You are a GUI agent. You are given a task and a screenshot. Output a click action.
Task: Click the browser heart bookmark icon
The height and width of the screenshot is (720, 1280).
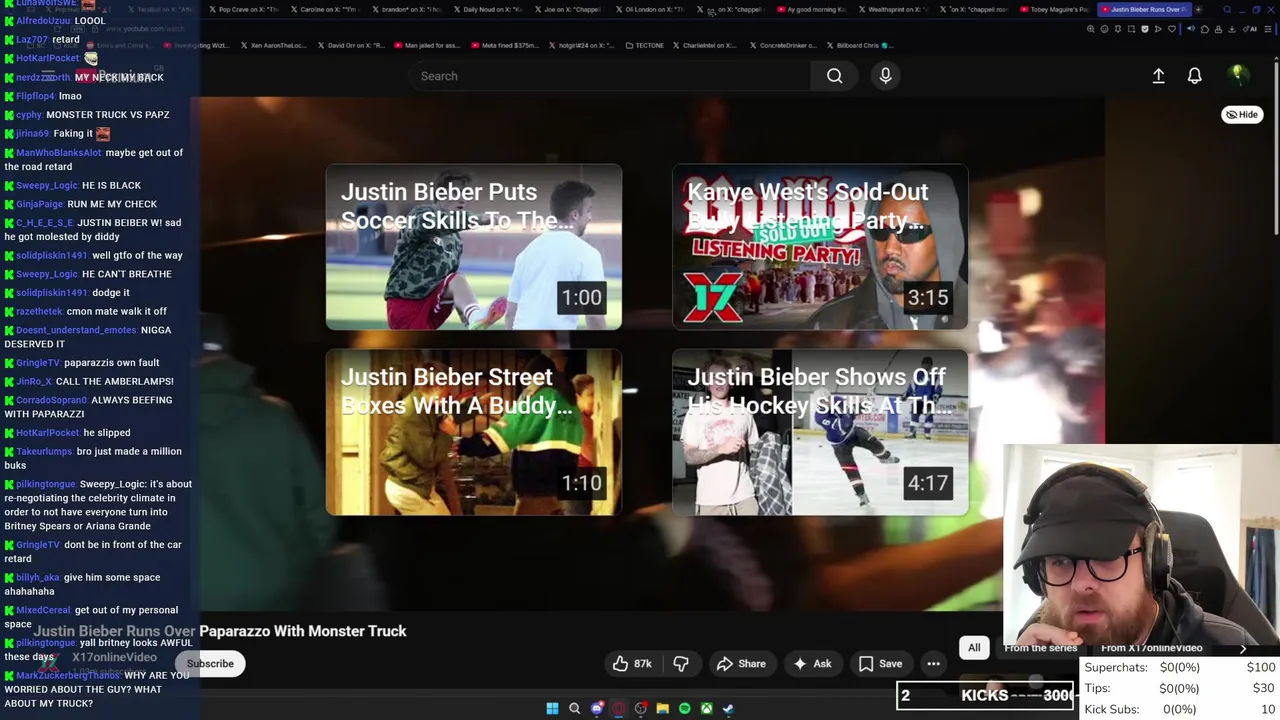click(1172, 29)
